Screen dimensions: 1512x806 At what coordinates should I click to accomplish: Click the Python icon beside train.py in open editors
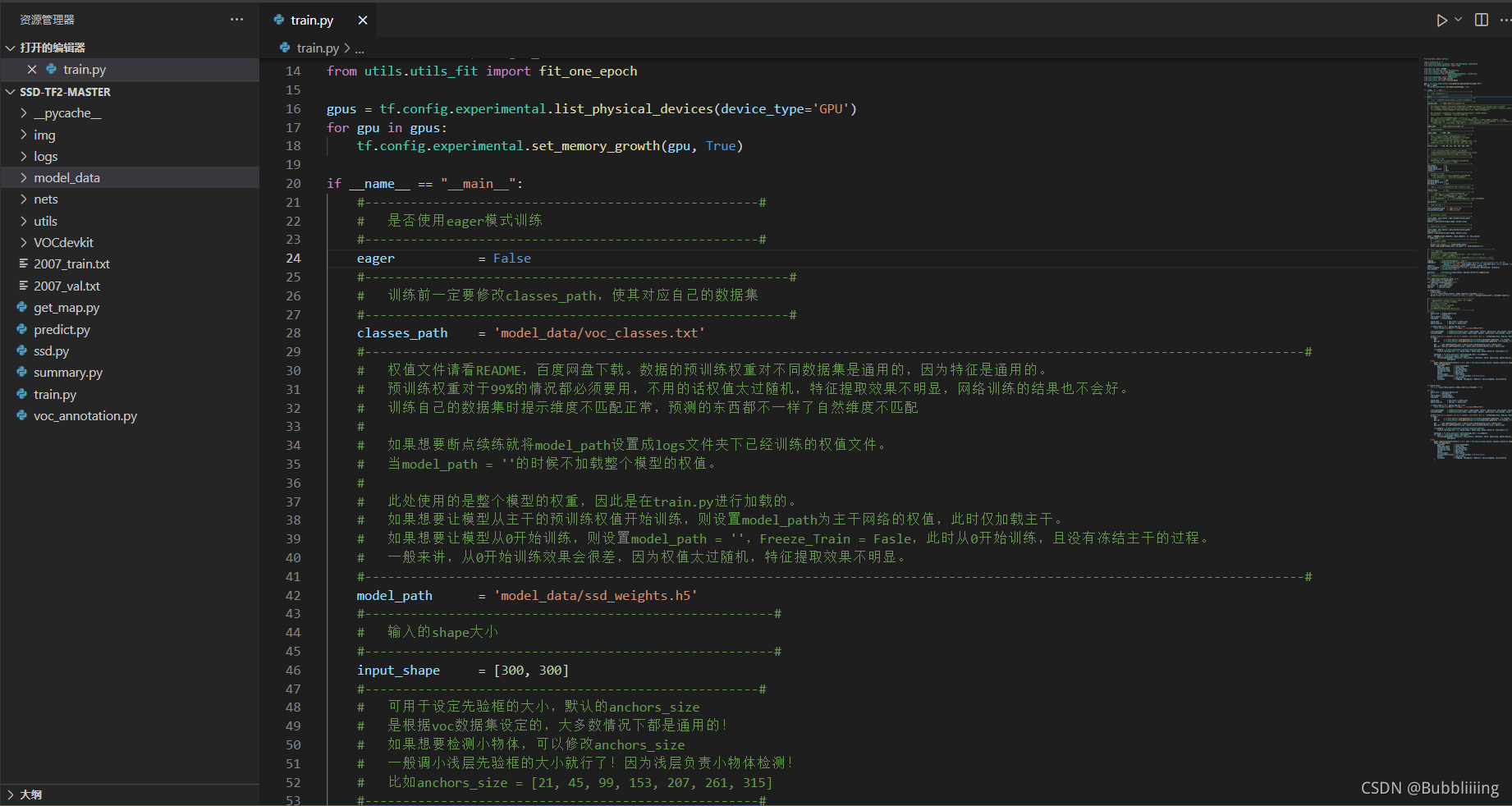click(52, 69)
